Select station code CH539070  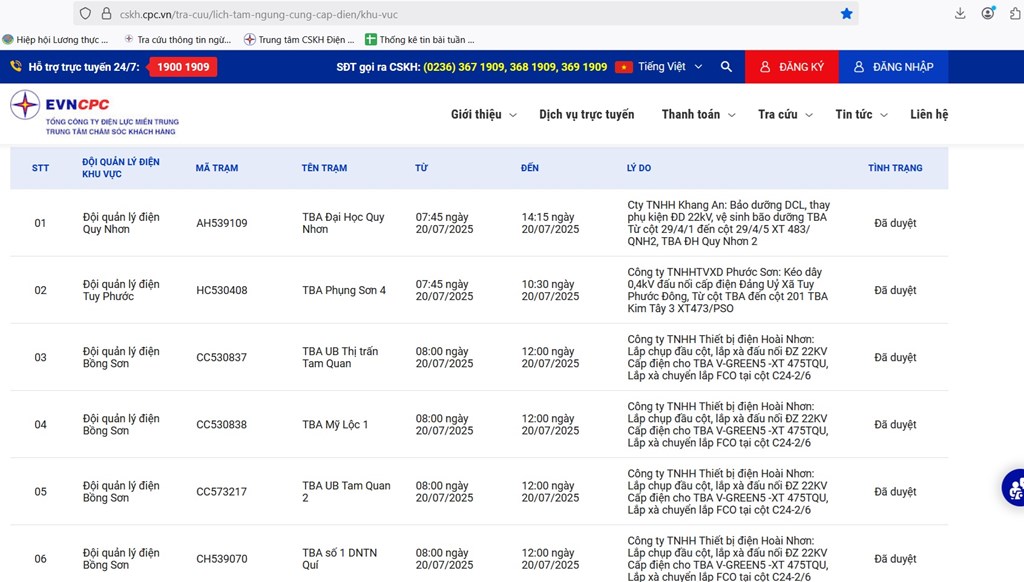click(222, 559)
